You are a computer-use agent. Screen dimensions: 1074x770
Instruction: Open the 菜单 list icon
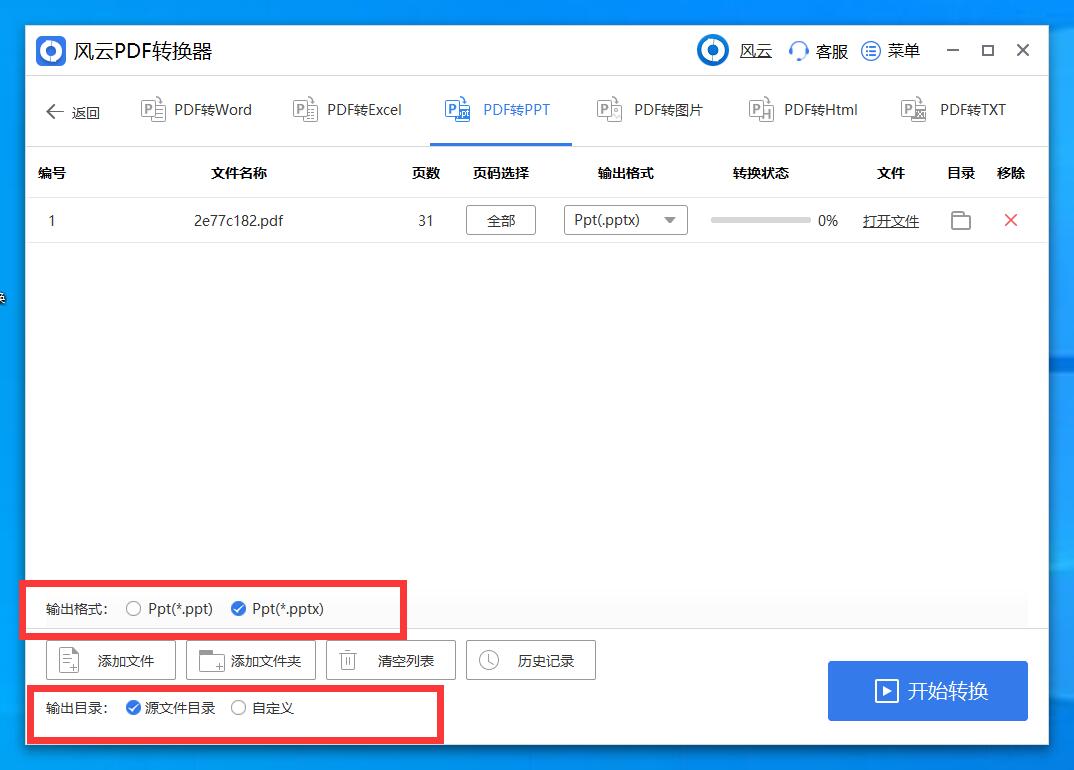871,51
